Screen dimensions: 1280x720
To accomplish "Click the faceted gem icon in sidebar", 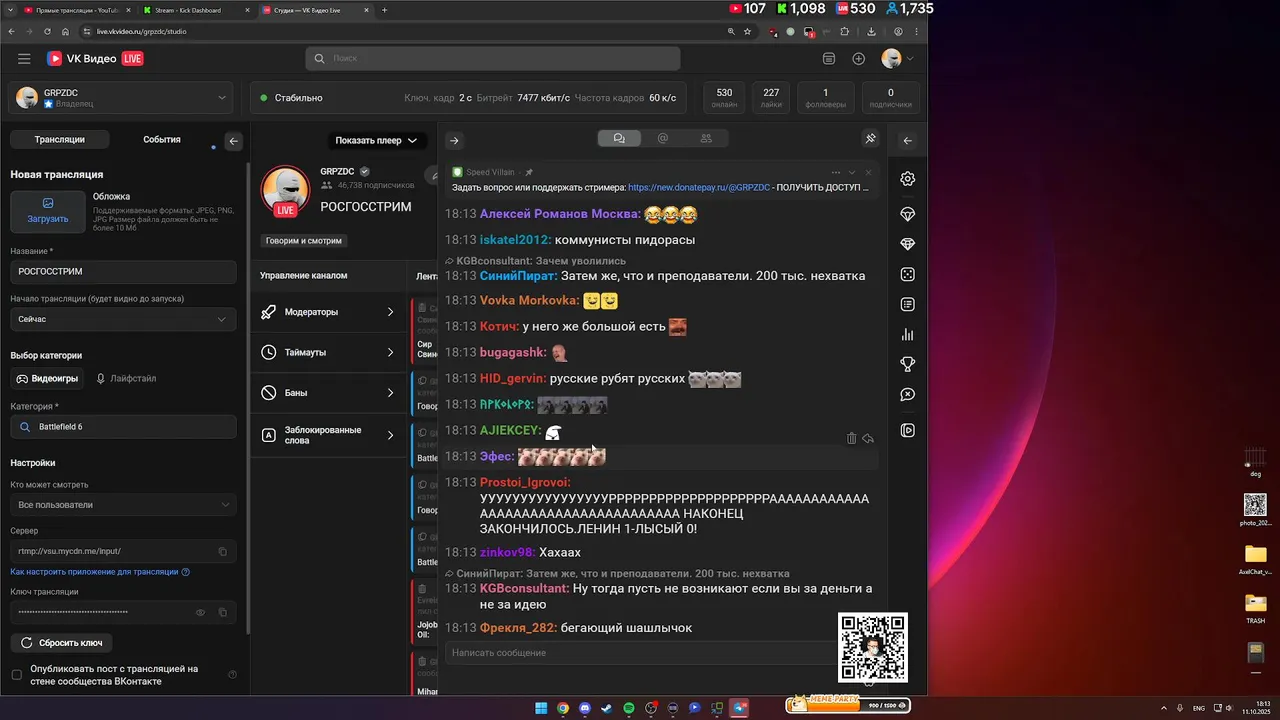I will 908,244.
